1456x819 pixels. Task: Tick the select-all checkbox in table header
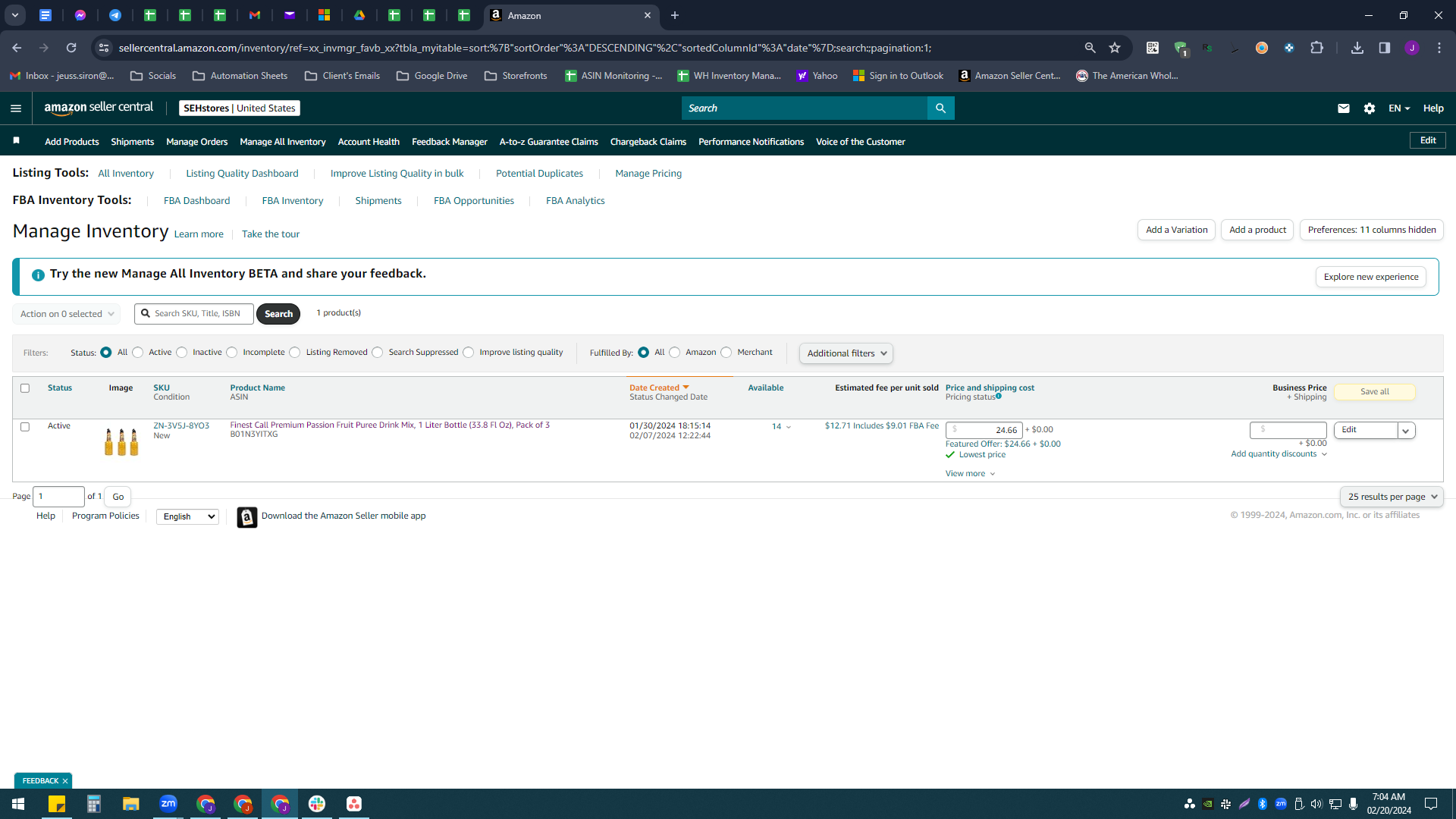[25, 388]
